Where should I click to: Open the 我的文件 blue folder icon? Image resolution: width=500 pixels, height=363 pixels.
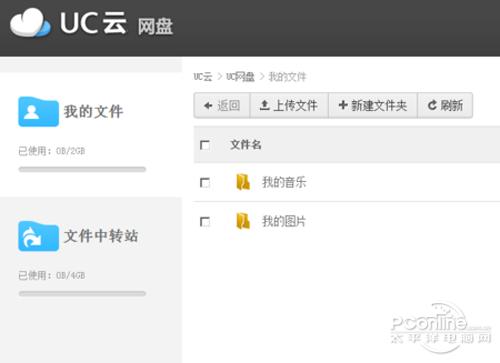click(38, 112)
